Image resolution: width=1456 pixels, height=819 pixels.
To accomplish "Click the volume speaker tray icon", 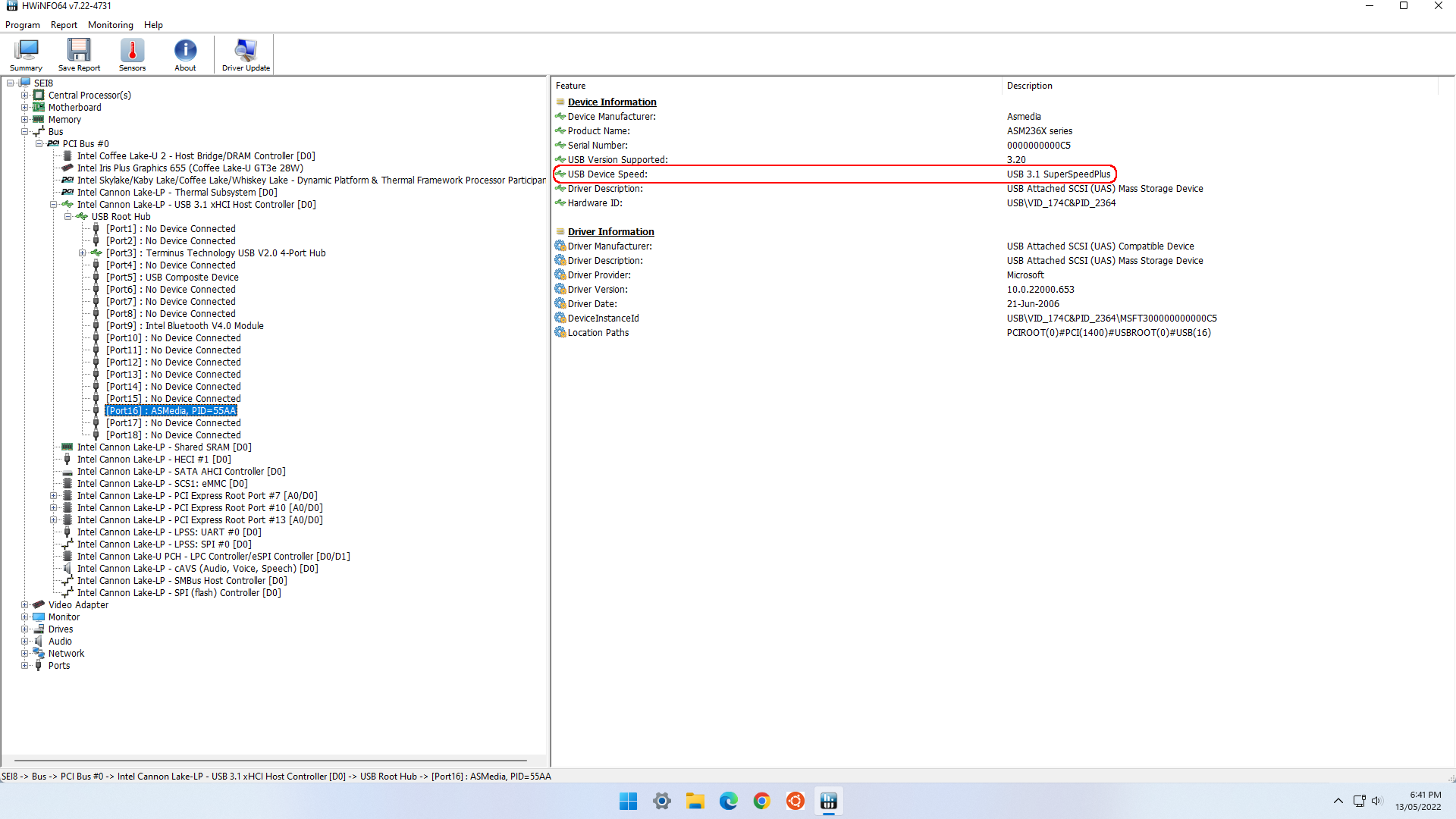I will point(1378,801).
